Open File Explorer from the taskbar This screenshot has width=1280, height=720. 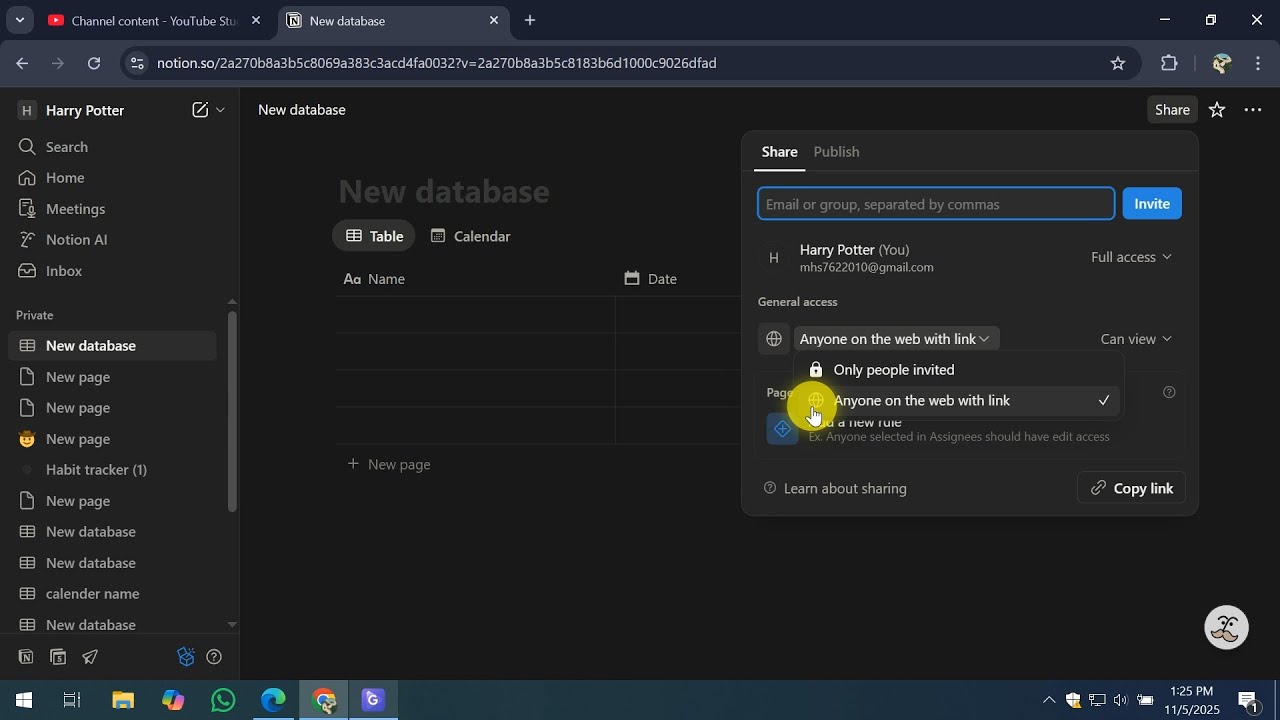[123, 700]
